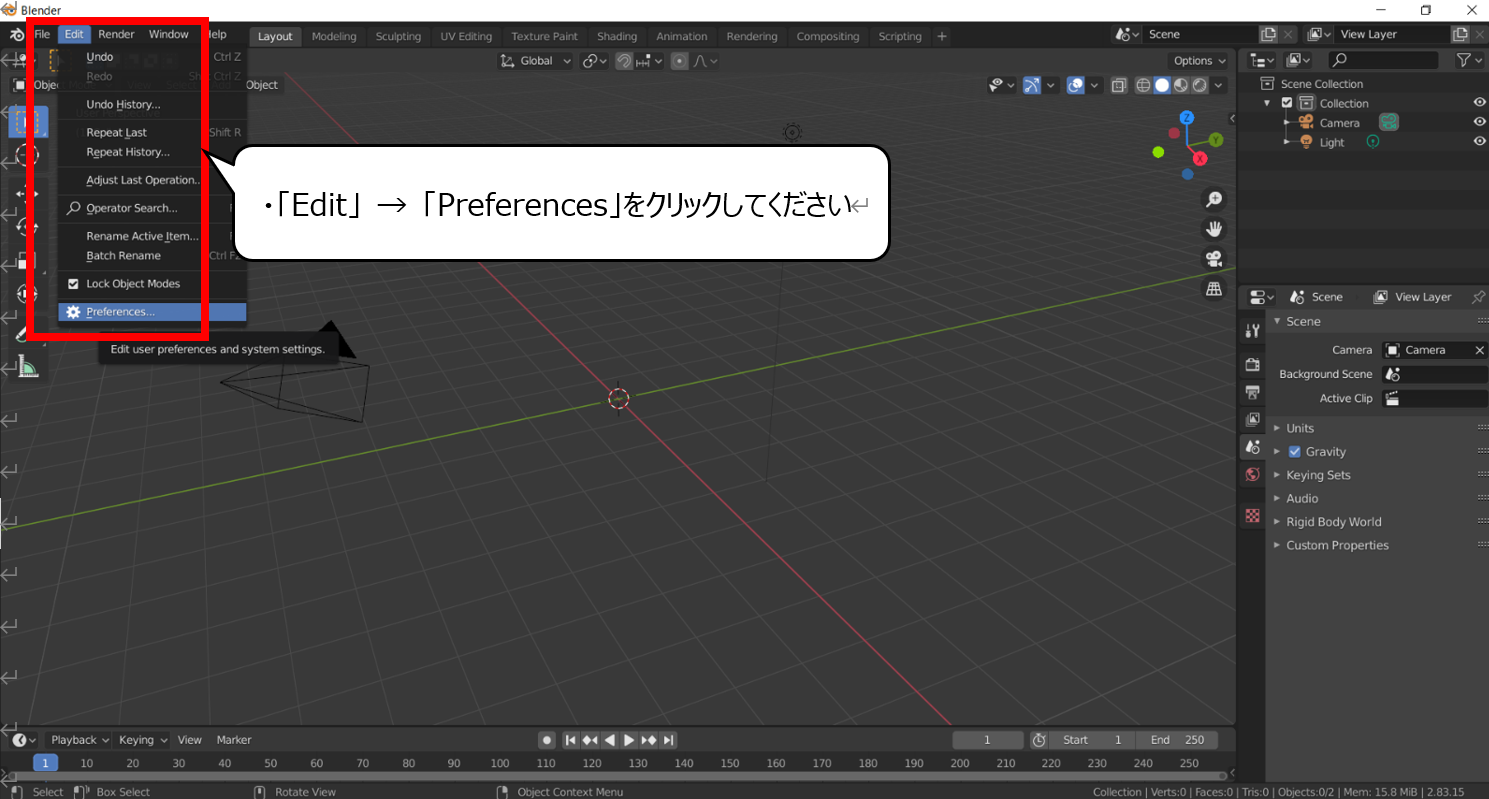Open View Layer properties tab
Image resolution: width=1489 pixels, height=799 pixels.
pyautogui.click(x=1252, y=419)
